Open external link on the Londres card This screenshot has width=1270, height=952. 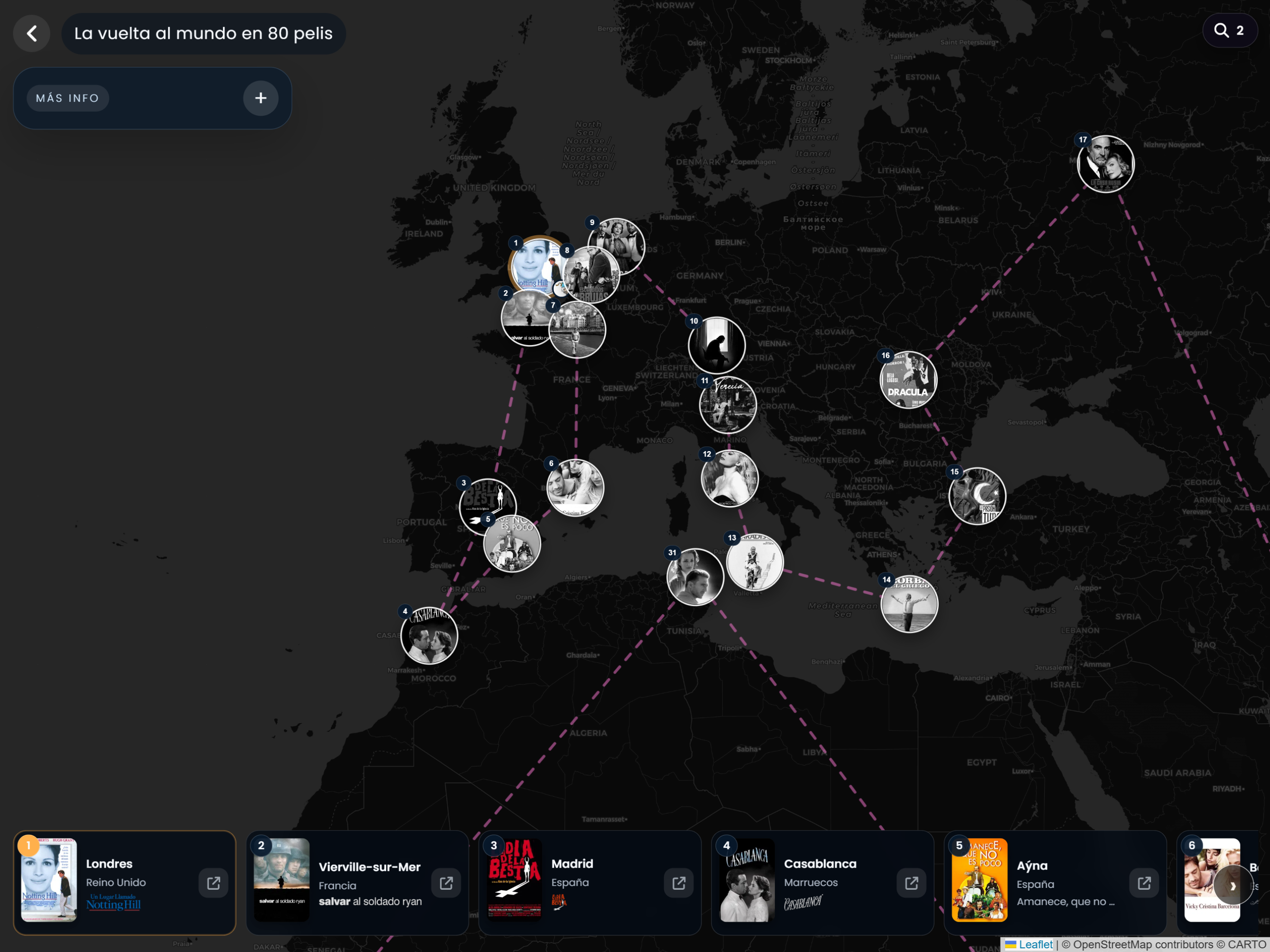click(214, 882)
